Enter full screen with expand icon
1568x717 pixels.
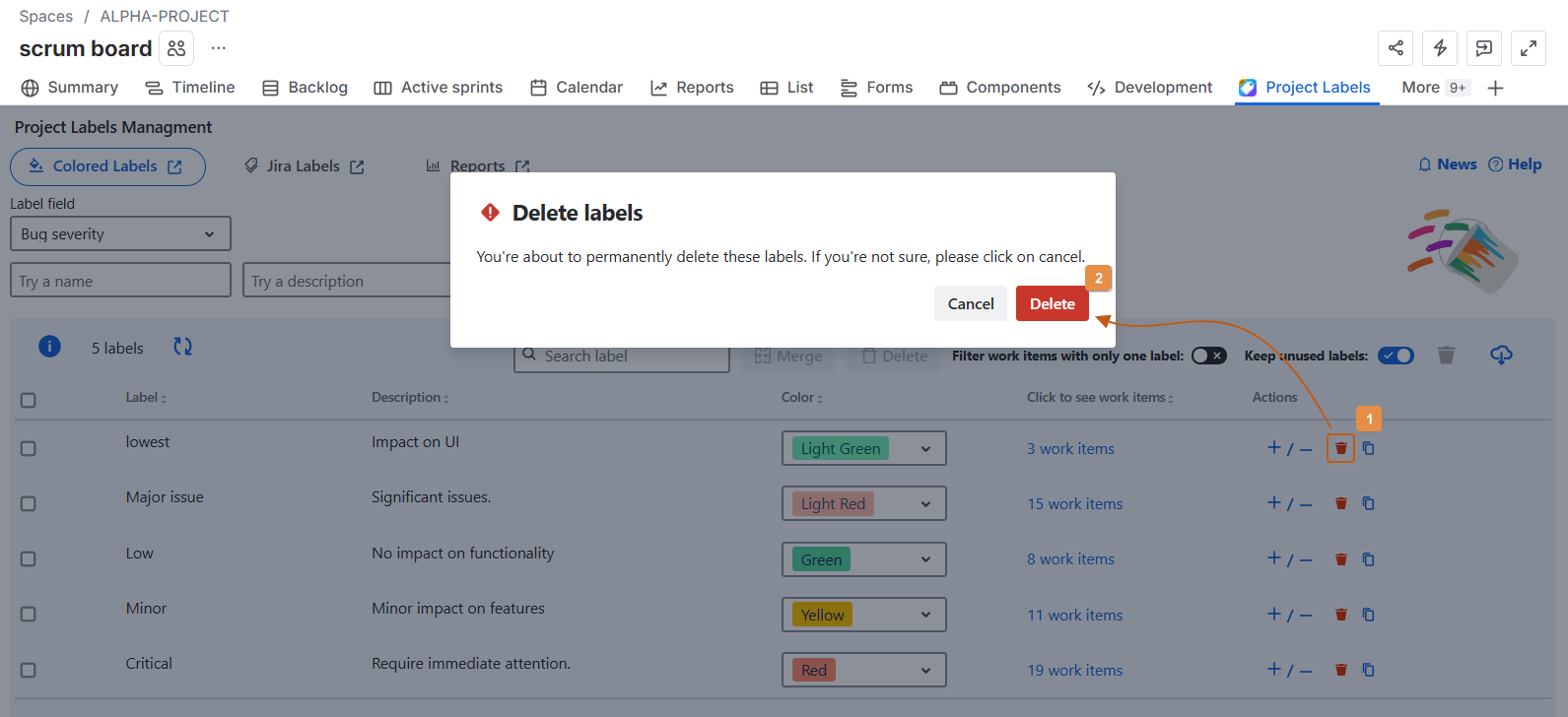click(1528, 48)
